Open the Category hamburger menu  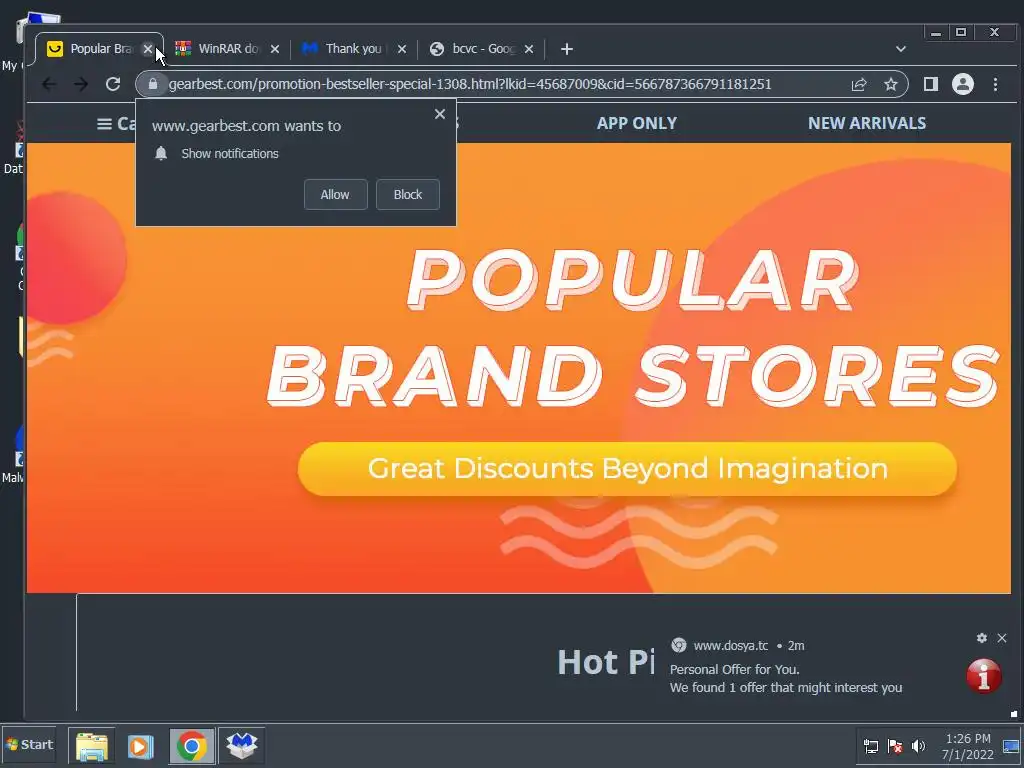[x=116, y=123]
